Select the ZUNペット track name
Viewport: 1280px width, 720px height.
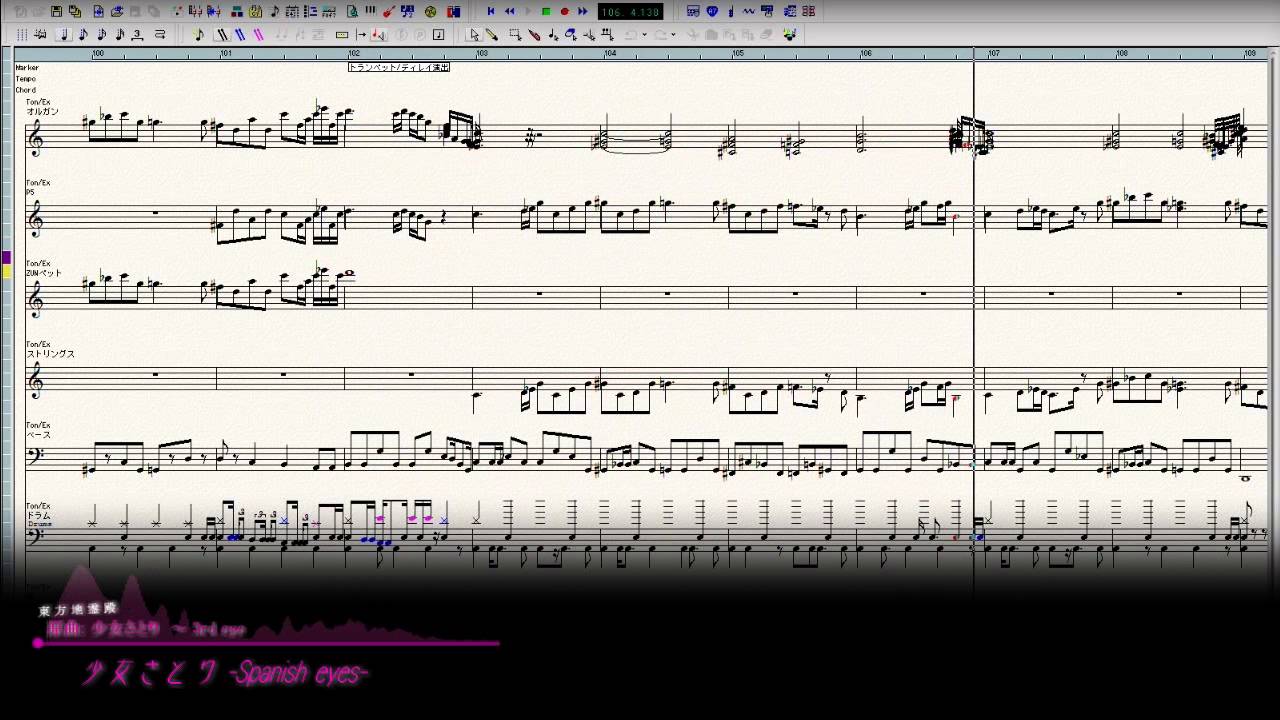[x=44, y=273]
